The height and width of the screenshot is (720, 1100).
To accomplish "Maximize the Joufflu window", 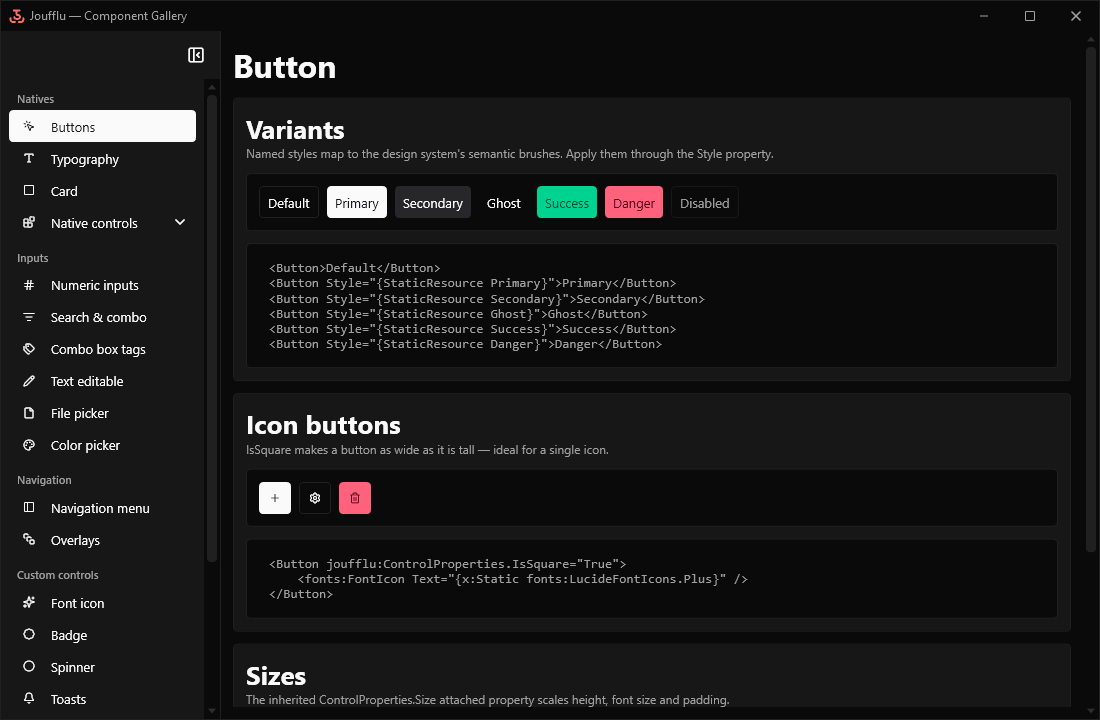I will 1030,15.
